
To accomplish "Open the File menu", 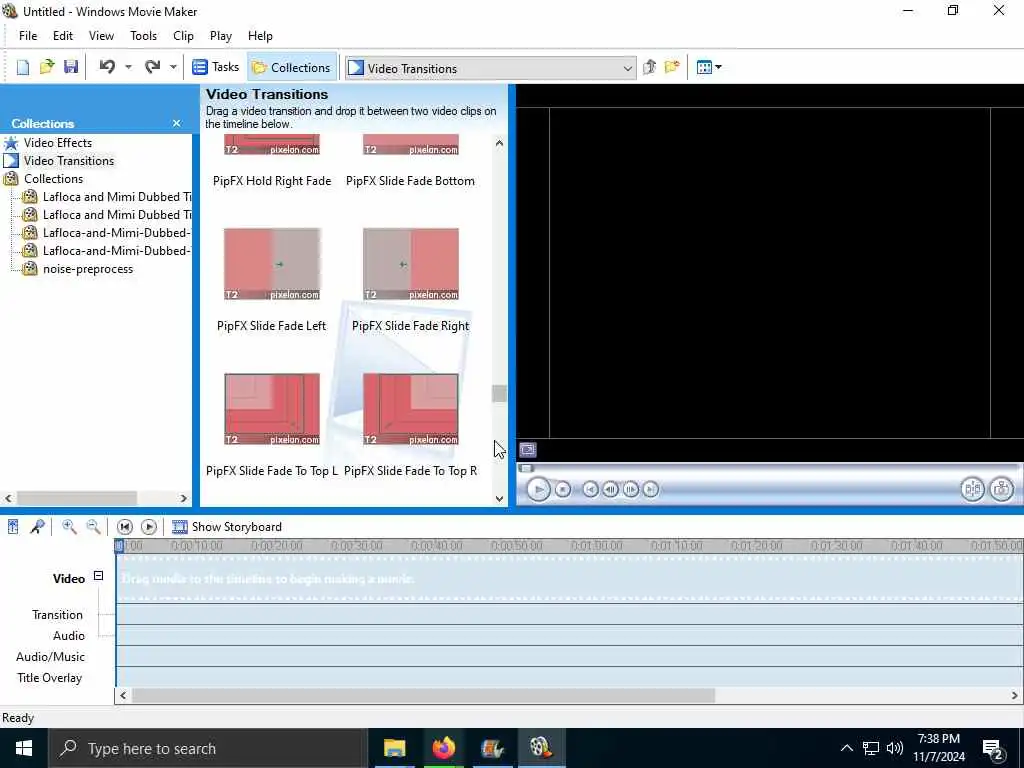I will coord(28,36).
